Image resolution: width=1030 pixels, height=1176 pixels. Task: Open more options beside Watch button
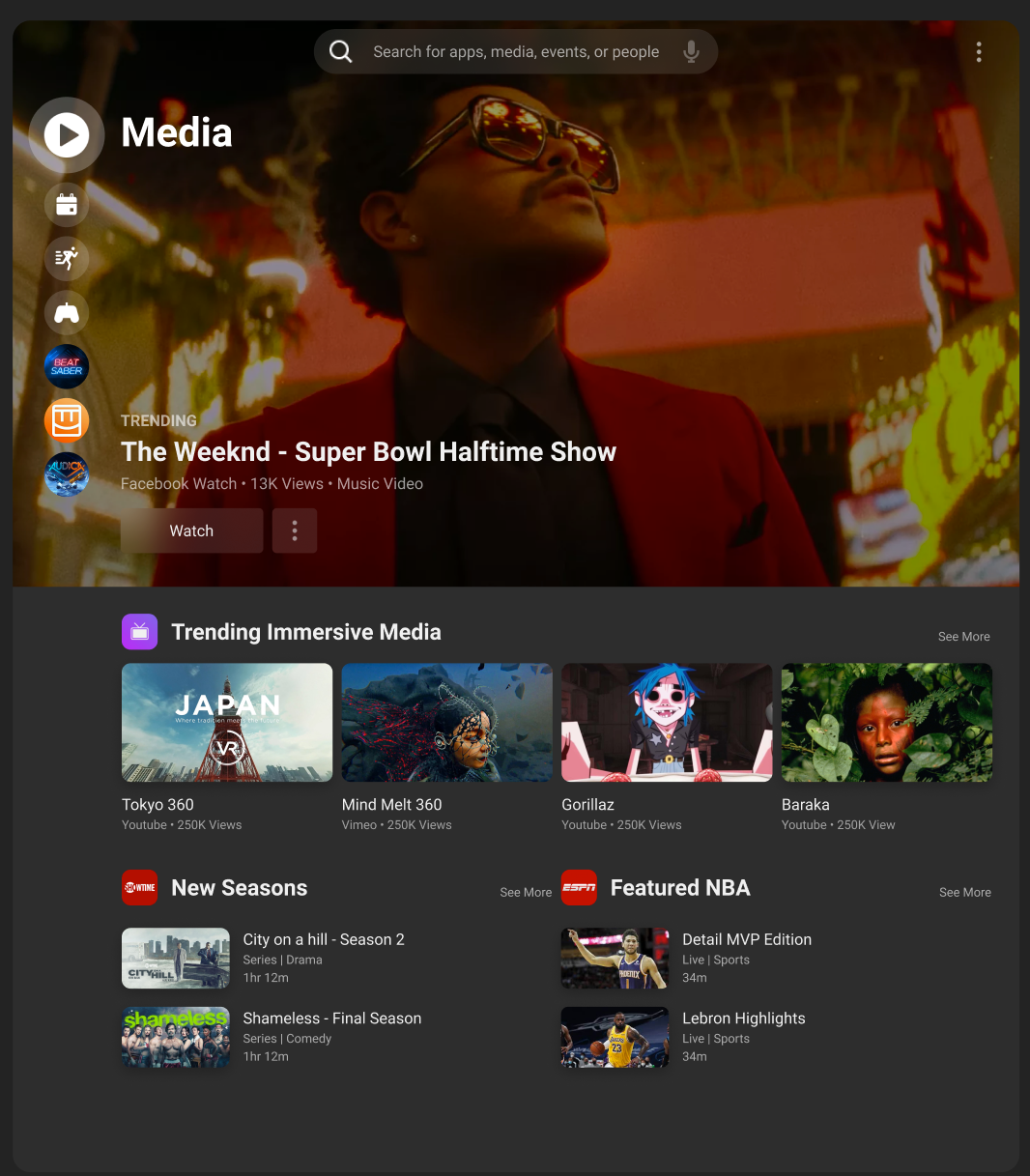click(x=295, y=531)
